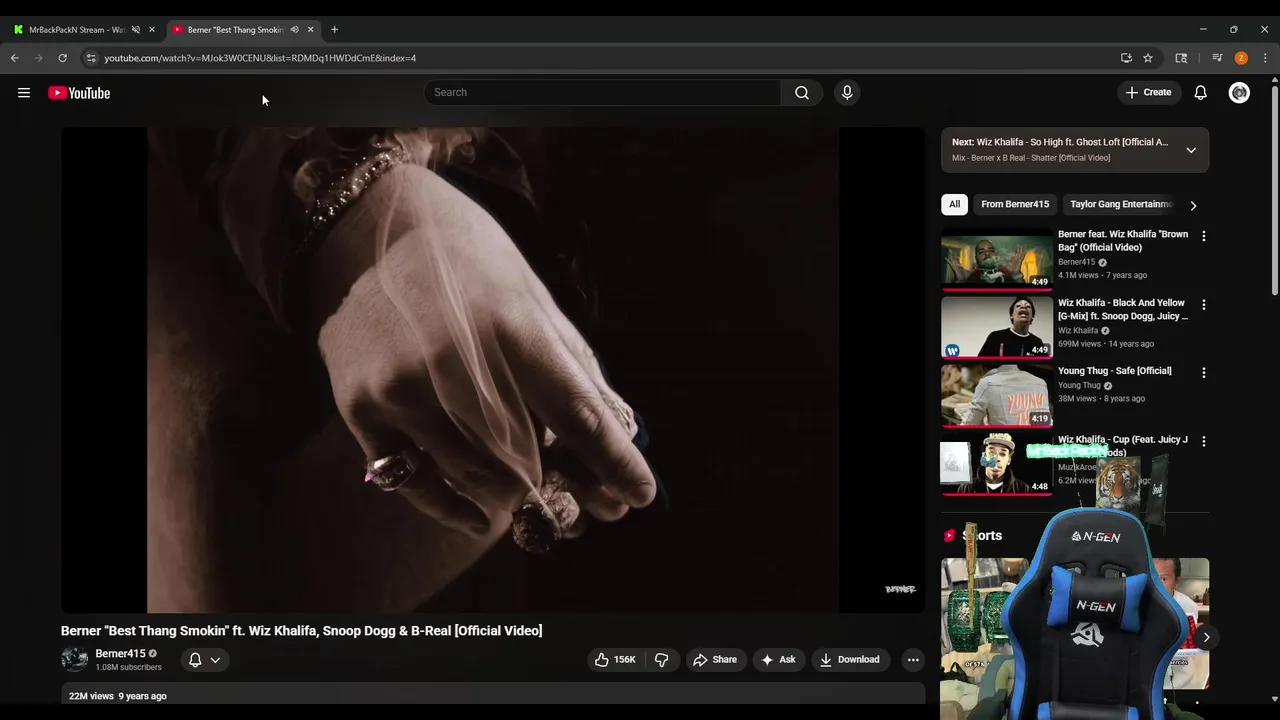Viewport: 1280px width, 720px height.
Task: Switch to the Berner Best Thang Smokin tab
Action: click(x=236, y=30)
